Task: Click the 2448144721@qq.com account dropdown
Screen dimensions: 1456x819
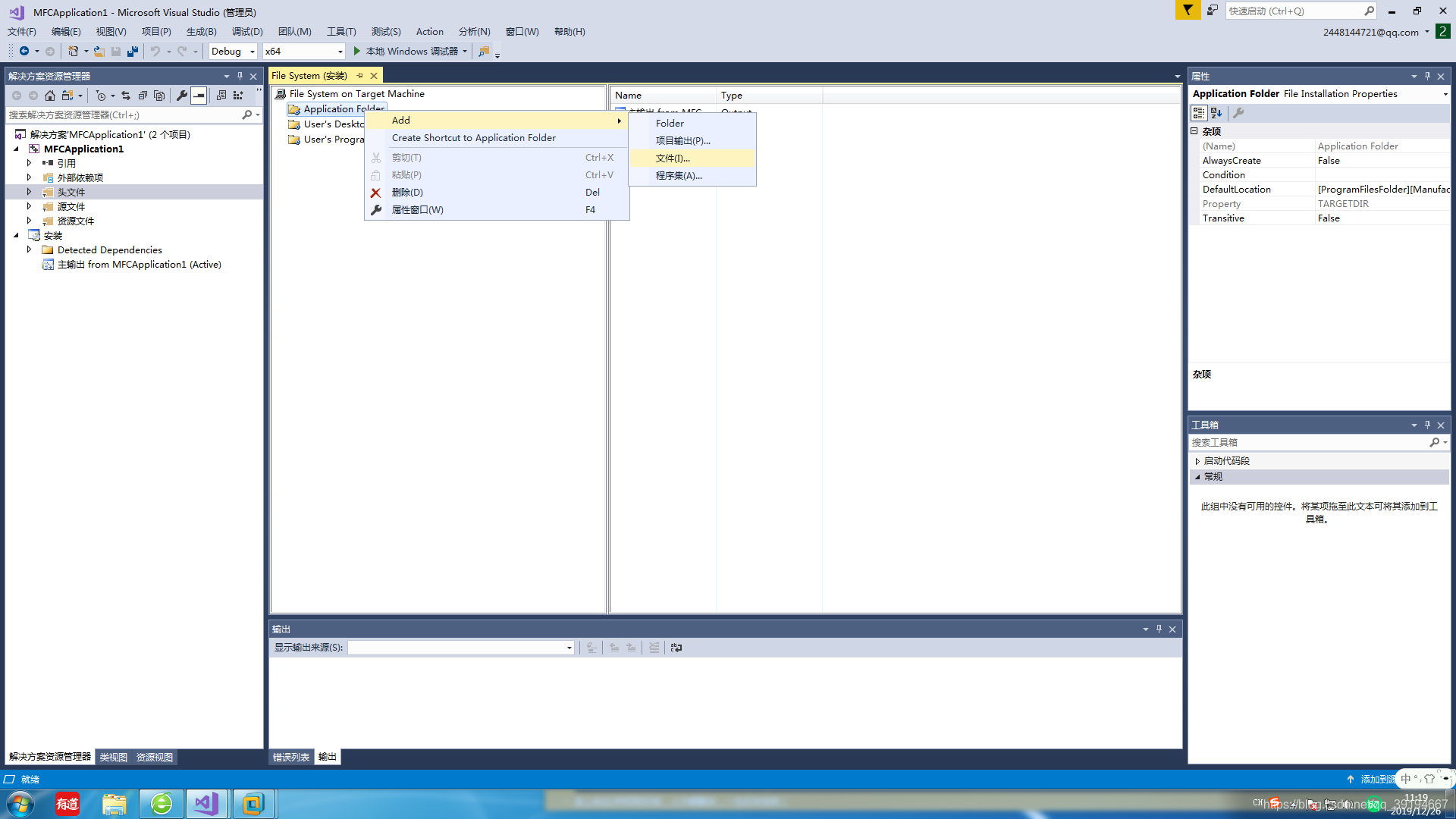Action: (x=1376, y=32)
